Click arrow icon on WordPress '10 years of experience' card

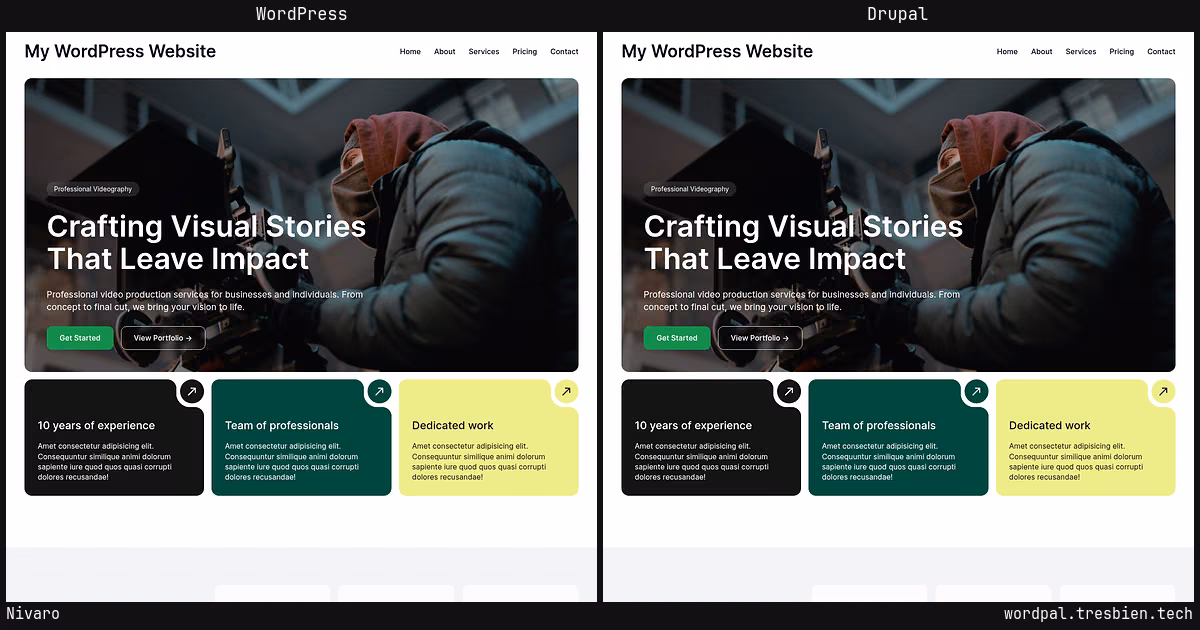(192, 391)
